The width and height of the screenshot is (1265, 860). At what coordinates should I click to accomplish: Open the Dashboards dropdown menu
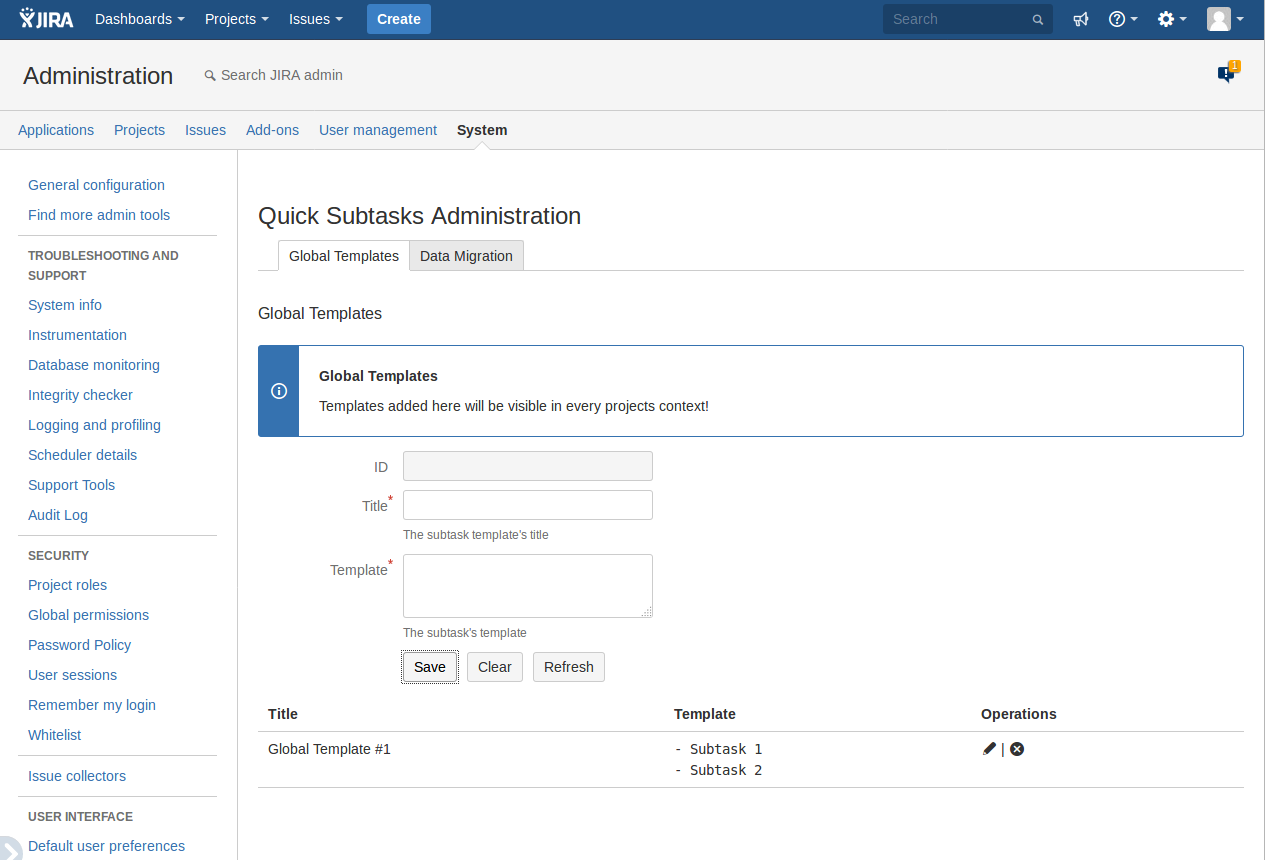pyautogui.click(x=139, y=19)
